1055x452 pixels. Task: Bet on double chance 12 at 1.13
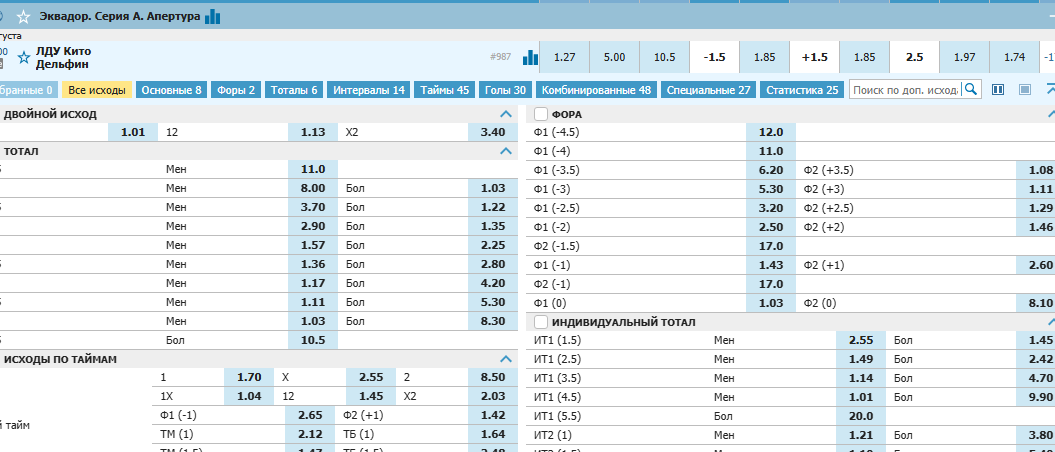tap(313, 133)
